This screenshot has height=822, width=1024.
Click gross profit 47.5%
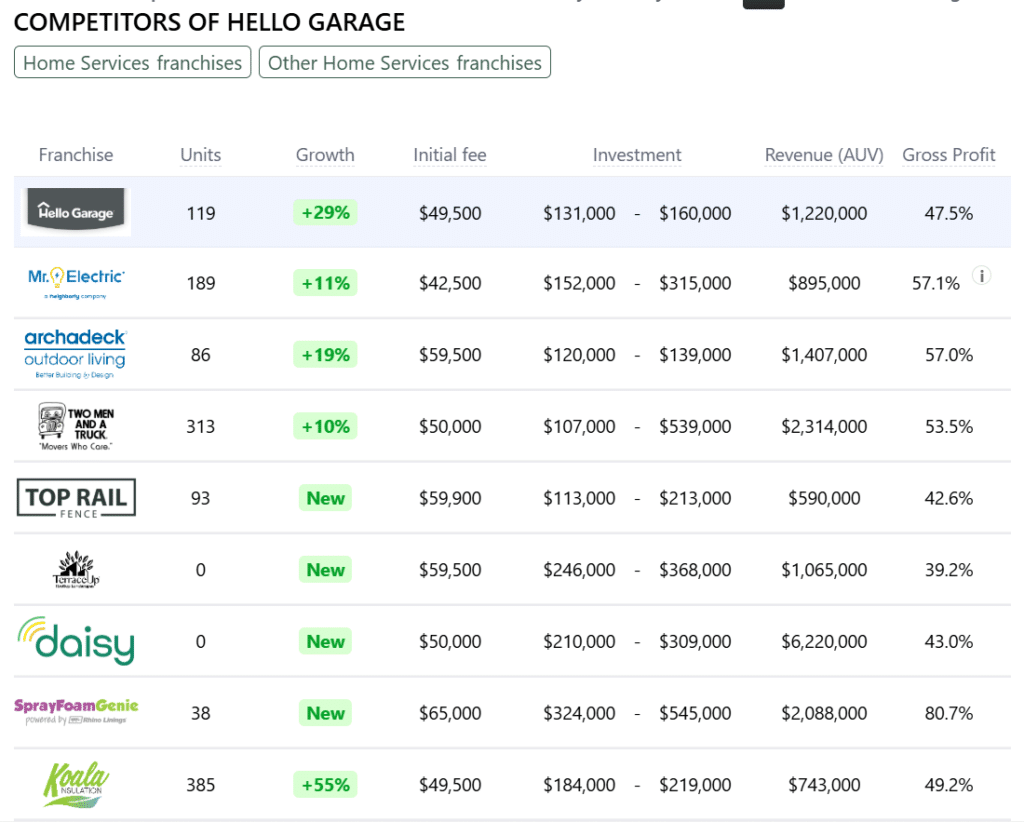(x=948, y=213)
